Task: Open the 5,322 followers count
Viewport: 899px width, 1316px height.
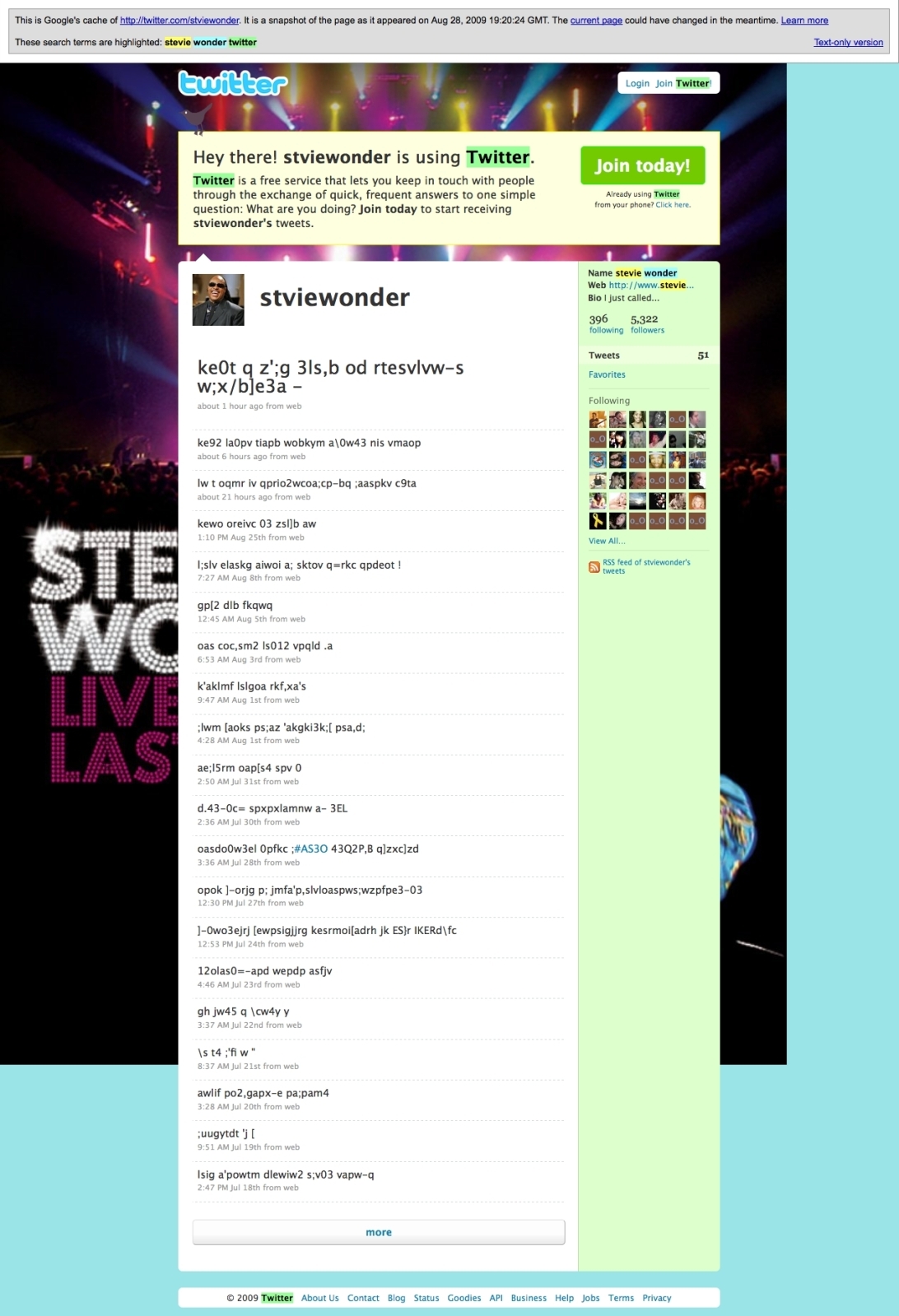Action: pos(646,323)
